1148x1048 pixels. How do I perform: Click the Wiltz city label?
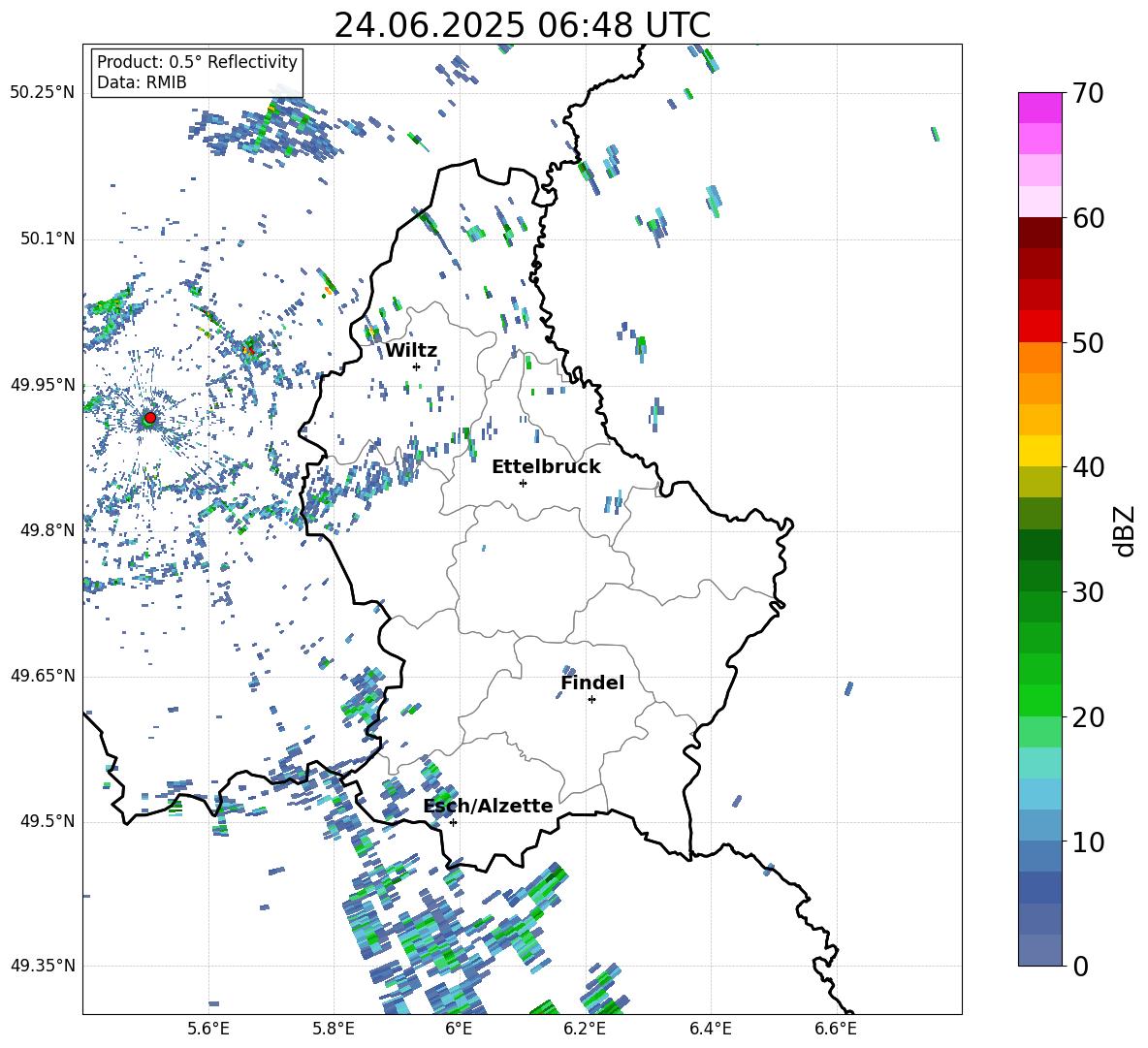tap(411, 351)
